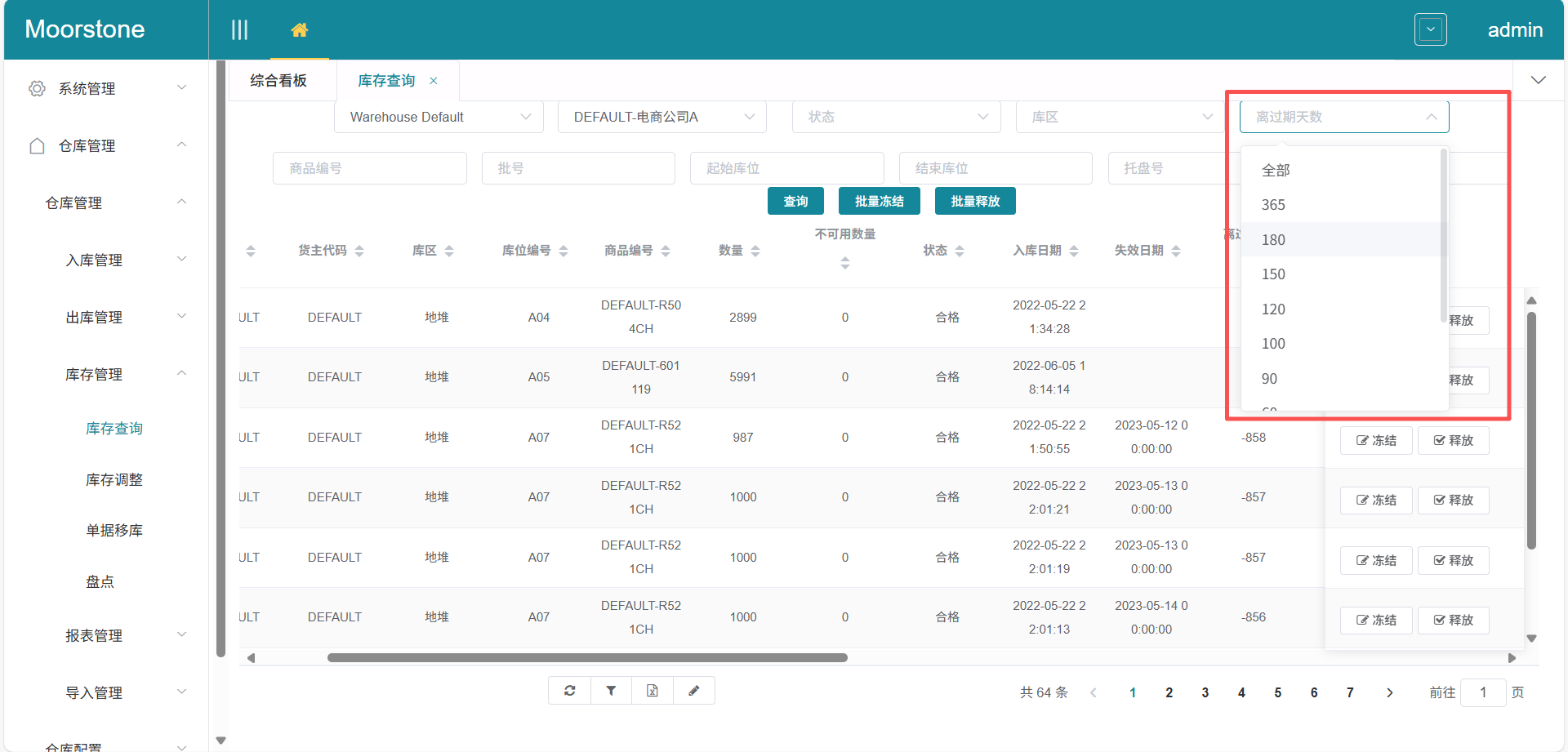Open the 状态 filter dropdown
The height and width of the screenshot is (752, 1568).
tap(896, 117)
